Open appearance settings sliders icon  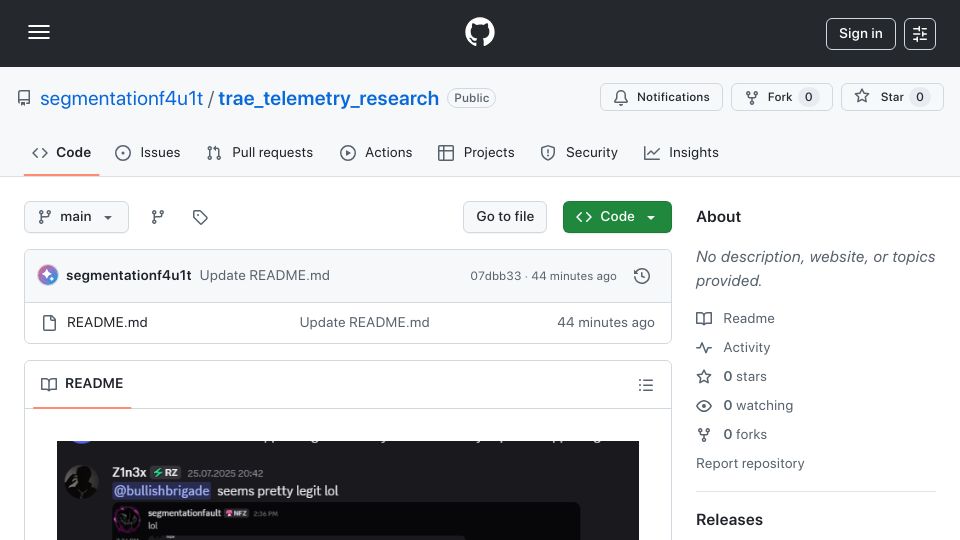920,34
